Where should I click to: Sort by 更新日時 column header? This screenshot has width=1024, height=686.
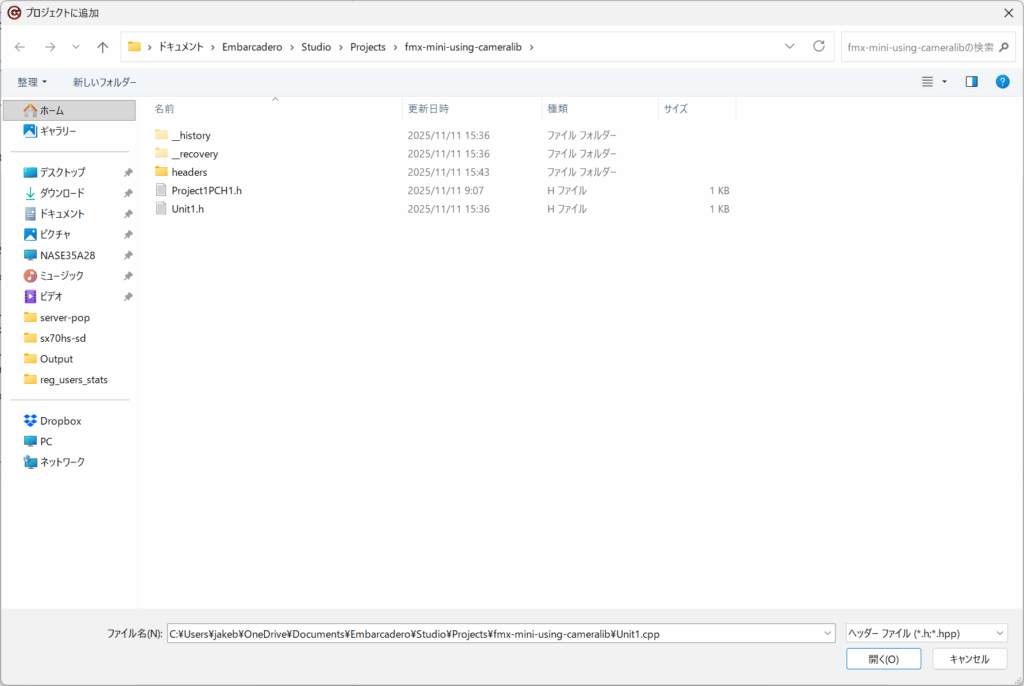428,108
